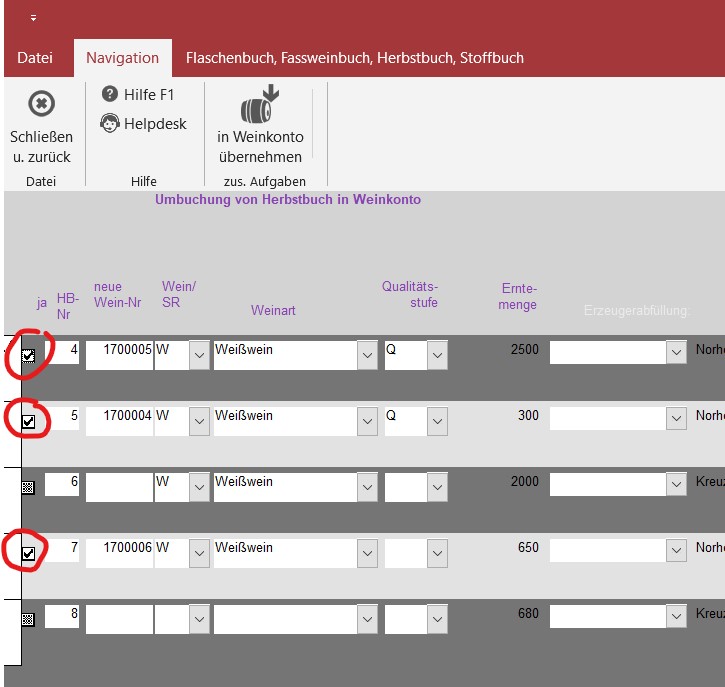
Task: Open the Datei tab
Action: pos(35,58)
